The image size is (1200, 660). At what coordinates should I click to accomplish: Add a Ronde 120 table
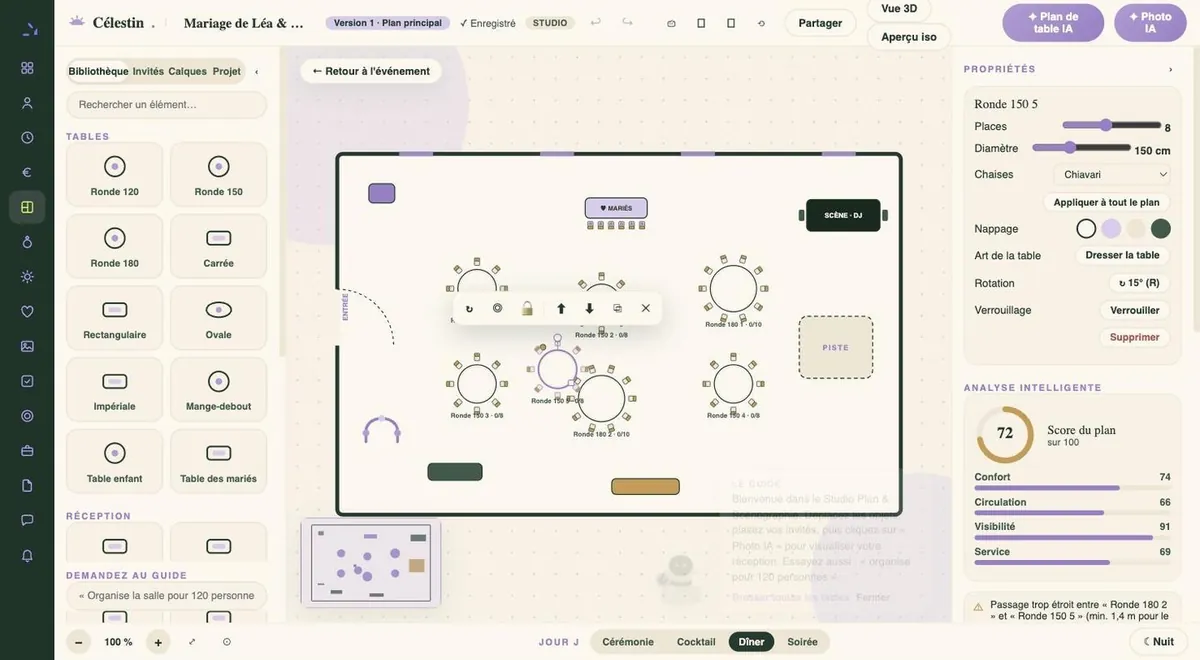(114, 175)
